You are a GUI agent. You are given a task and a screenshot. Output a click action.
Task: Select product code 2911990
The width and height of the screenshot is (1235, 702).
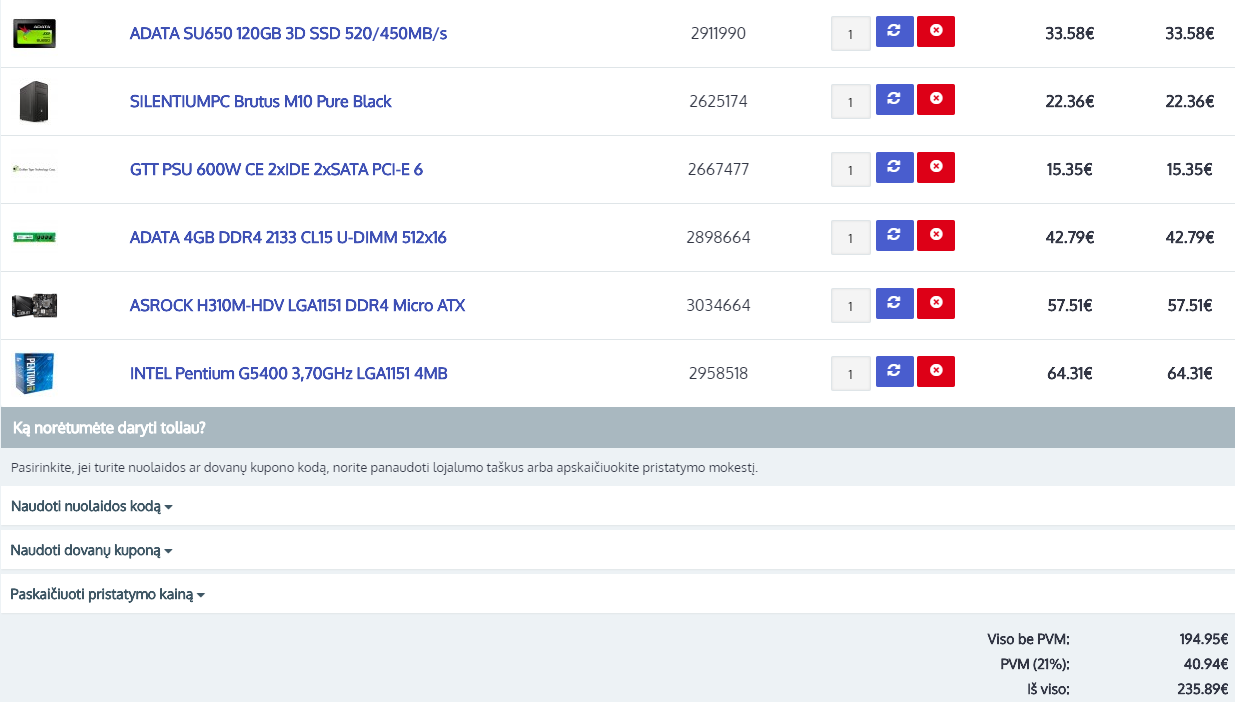pyautogui.click(x=718, y=33)
